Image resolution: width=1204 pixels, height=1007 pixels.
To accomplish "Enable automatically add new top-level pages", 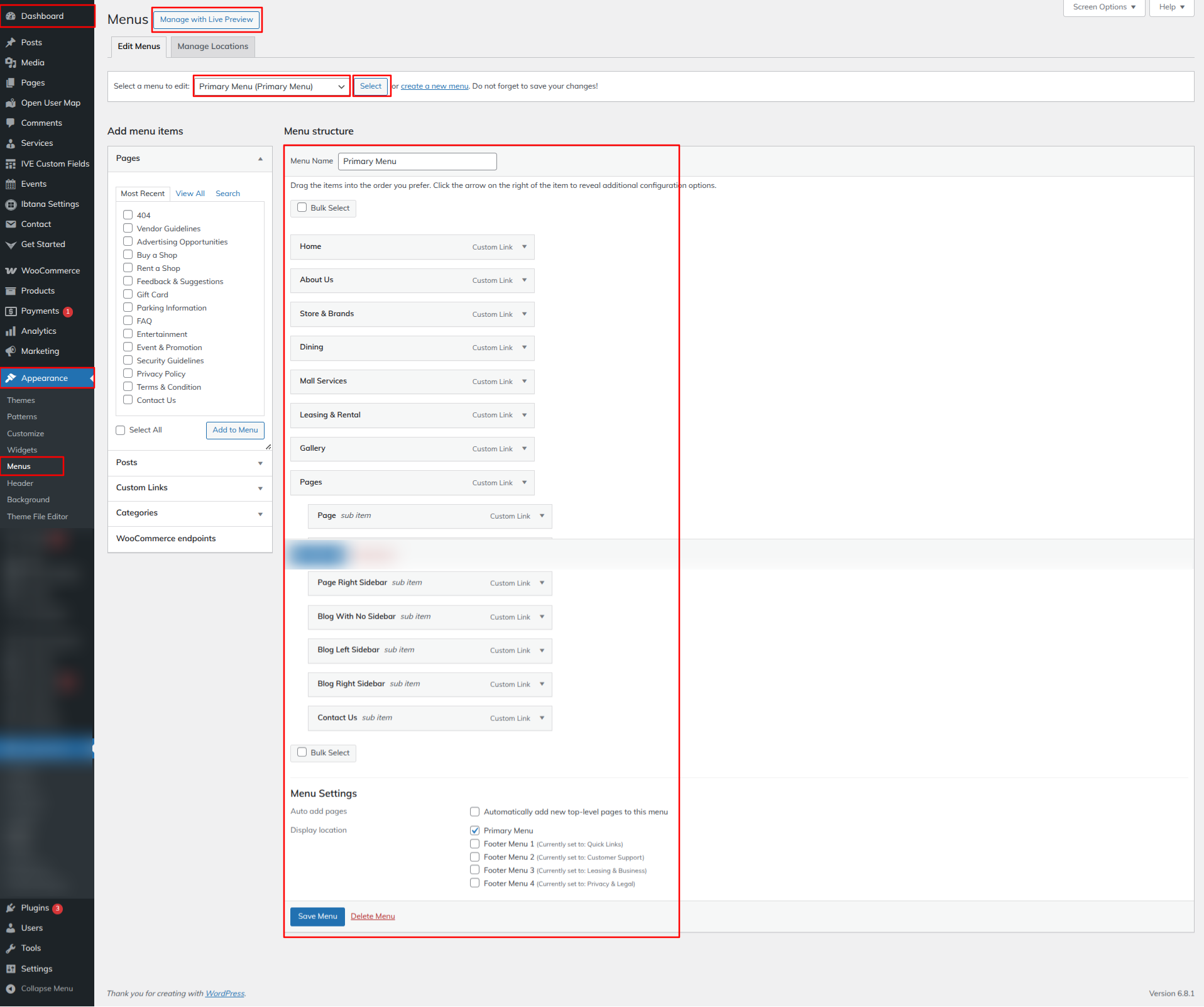I will coord(475,812).
